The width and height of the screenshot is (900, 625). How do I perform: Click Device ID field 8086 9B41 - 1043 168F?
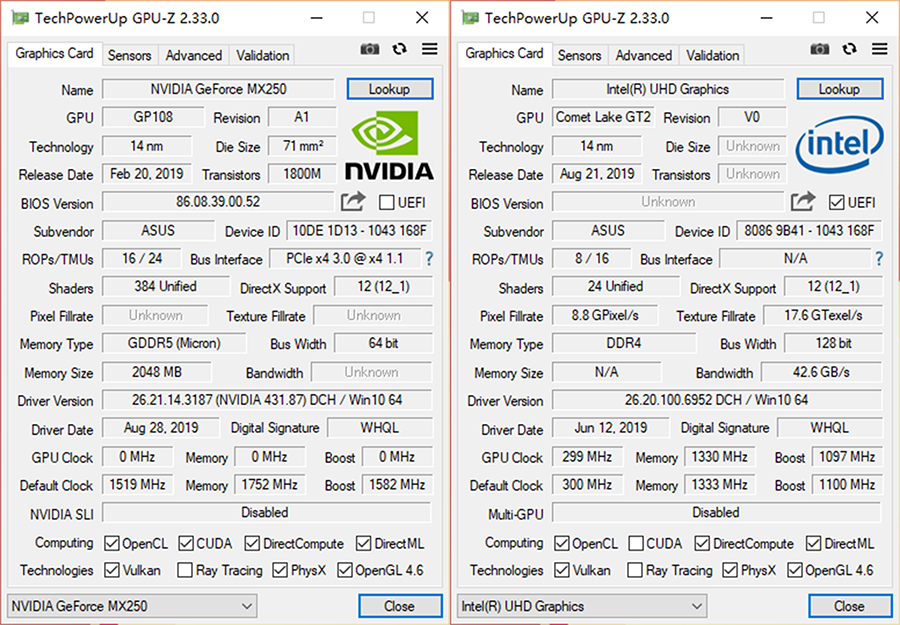pyautogui.click(x=809, y=231)
